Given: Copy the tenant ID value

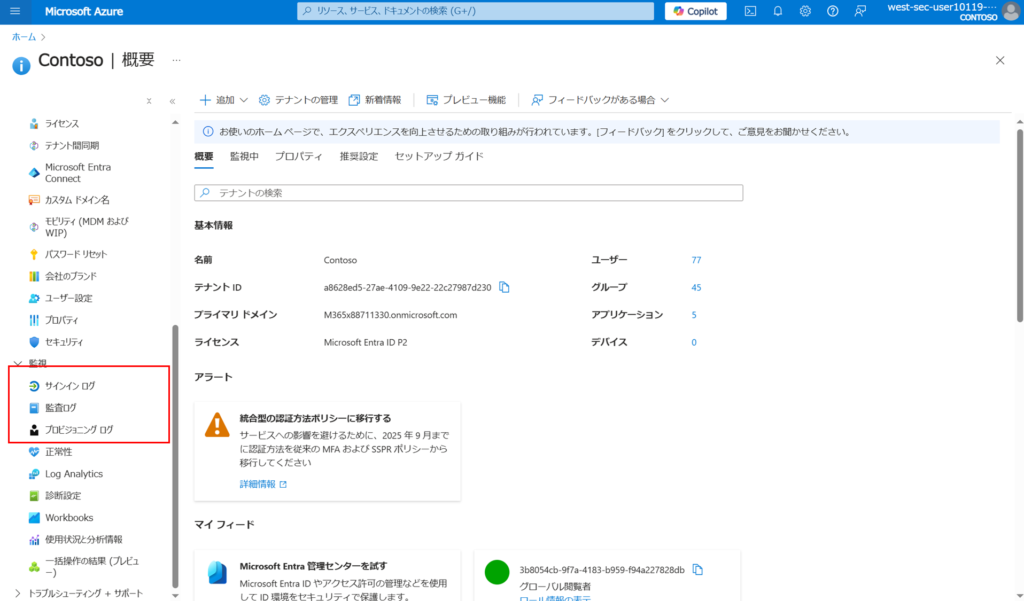Looking at the screenshot, I should (504, 287).
